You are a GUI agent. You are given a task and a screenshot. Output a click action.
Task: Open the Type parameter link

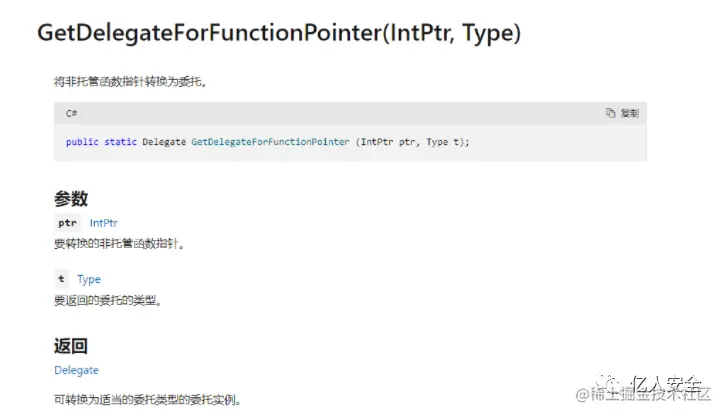tap(89, 279)
